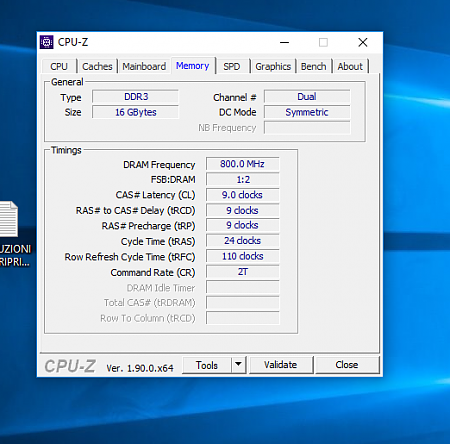The image size is (450, 444).
Task: Open the Graphics tab
Action: click(273, 66)
